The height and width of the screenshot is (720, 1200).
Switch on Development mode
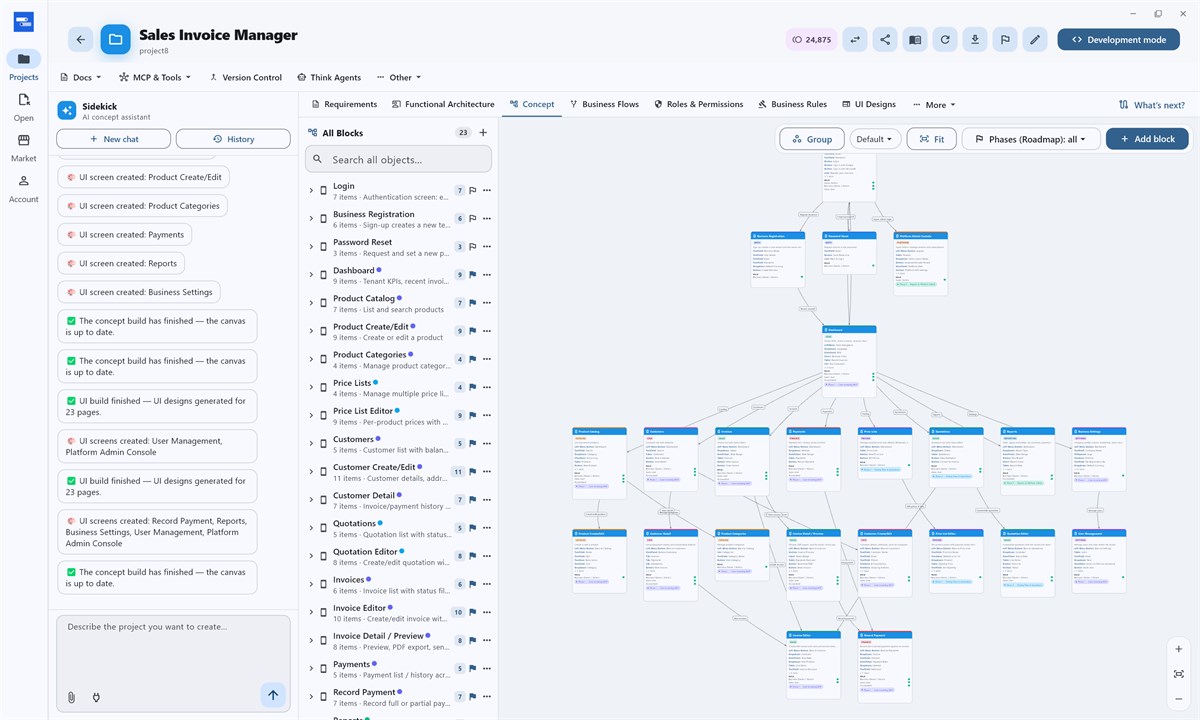1118,40
